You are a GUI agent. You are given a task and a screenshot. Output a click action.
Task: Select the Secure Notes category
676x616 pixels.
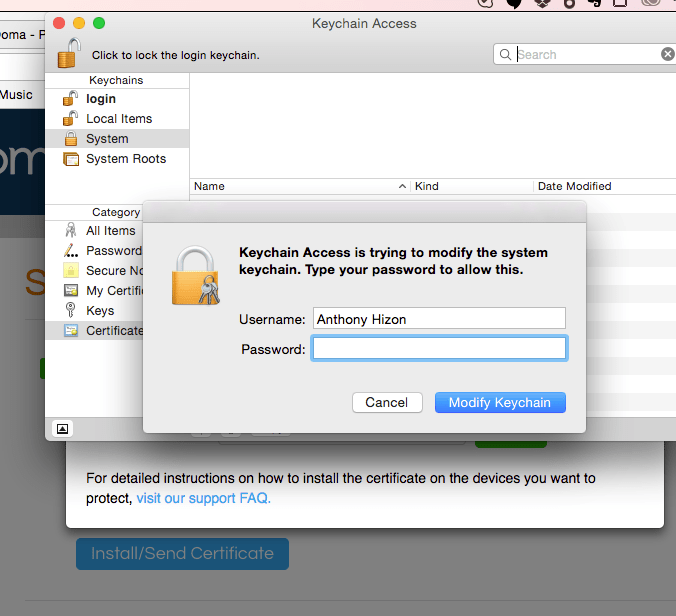(x=94, y=270)
